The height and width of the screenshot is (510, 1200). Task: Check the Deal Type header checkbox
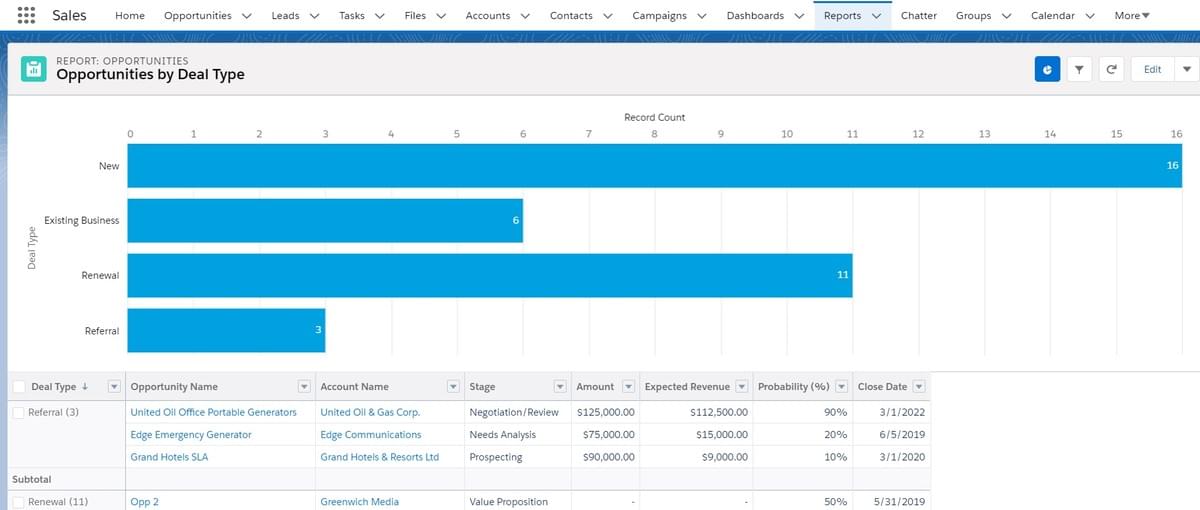(19, 387)
